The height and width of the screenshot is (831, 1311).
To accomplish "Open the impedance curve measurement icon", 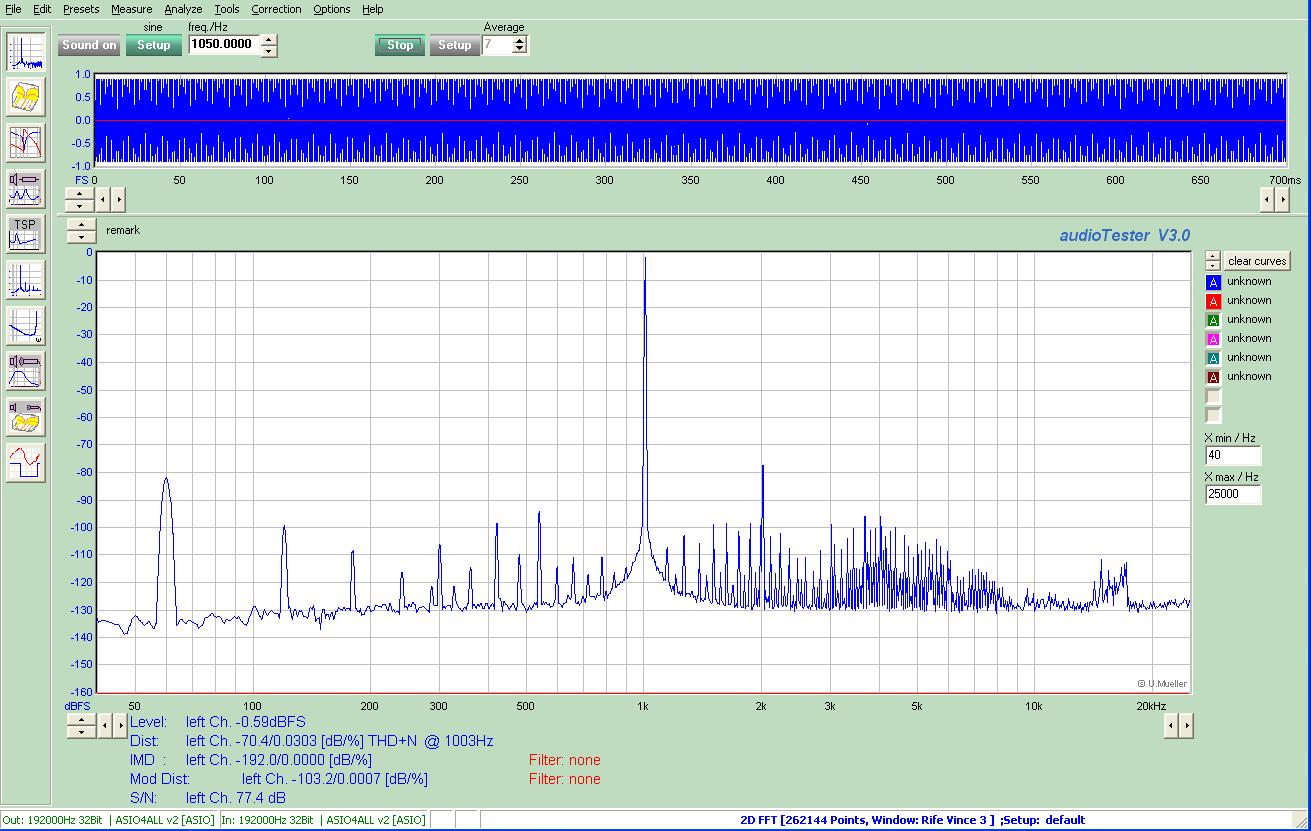I will [x=26, y=326].
